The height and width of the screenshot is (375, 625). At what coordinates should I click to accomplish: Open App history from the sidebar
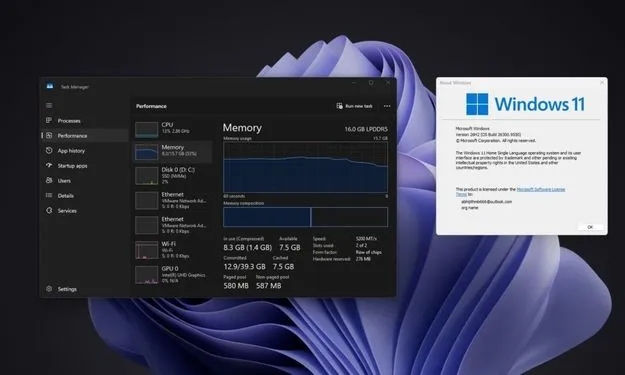coord(84,151)
